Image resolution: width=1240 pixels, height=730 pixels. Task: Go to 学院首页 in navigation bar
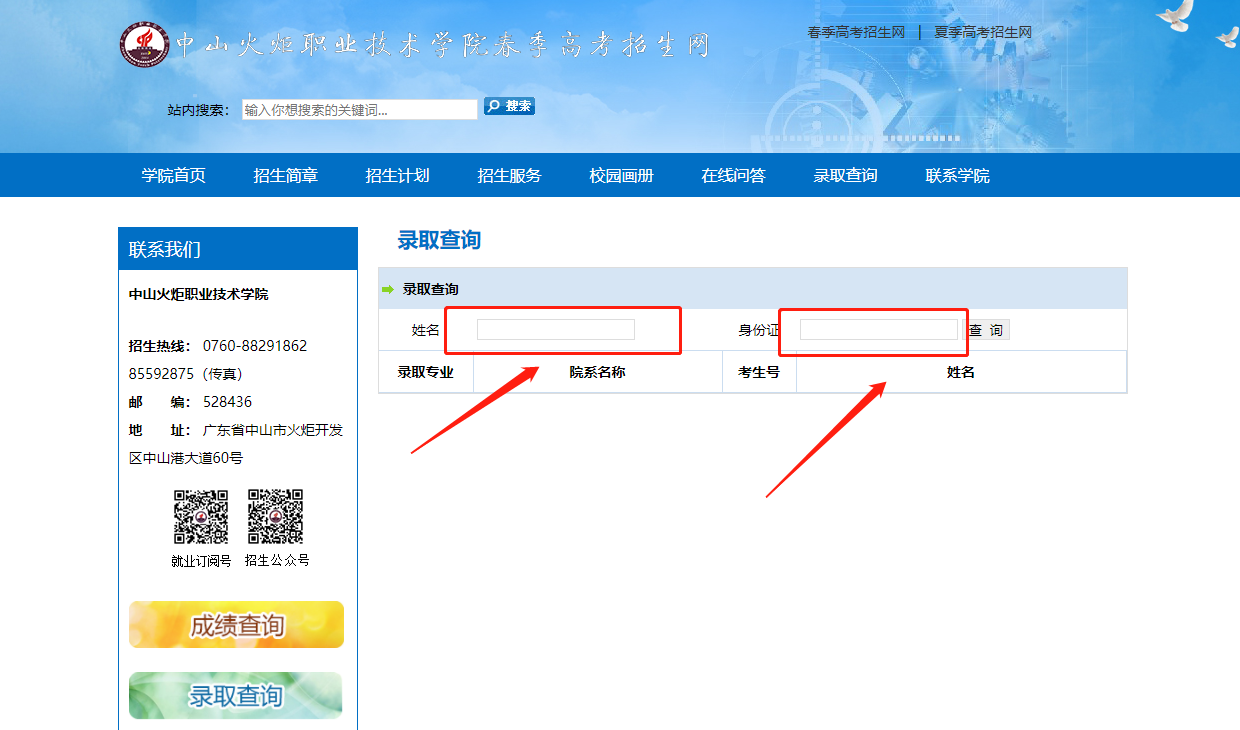(x=174, y=176)
